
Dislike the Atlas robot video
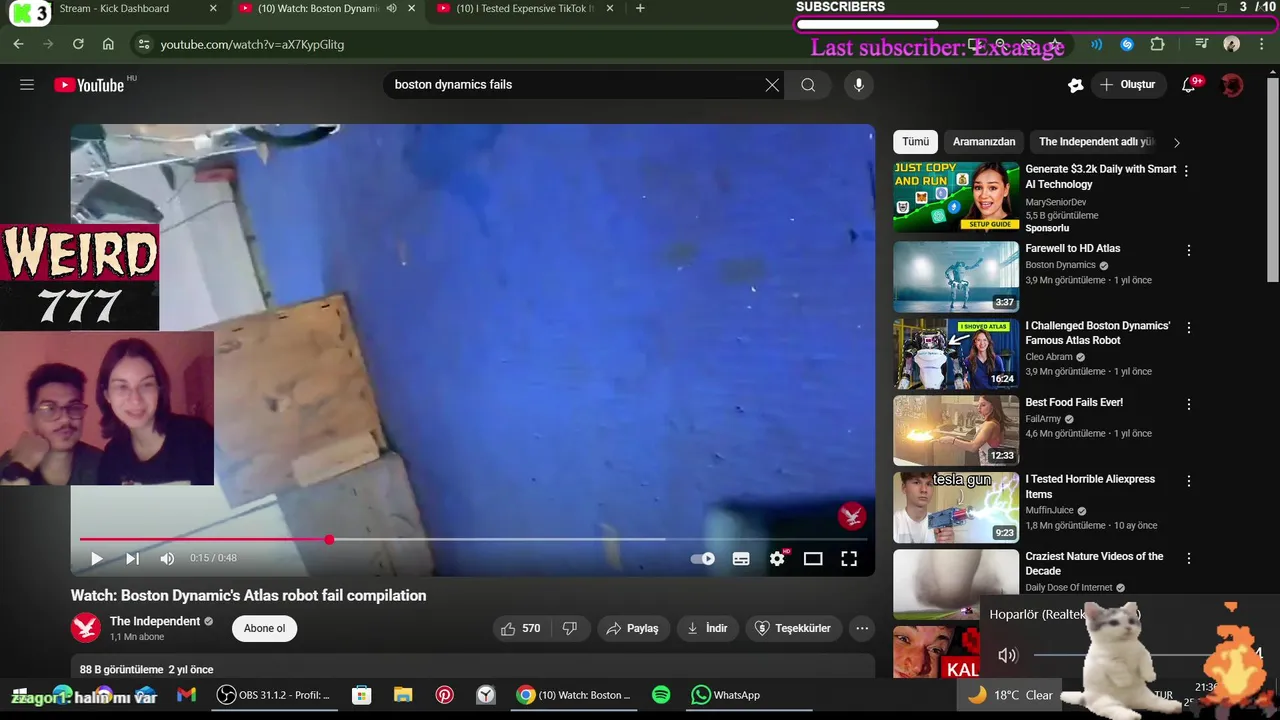[x=570, y=628]
